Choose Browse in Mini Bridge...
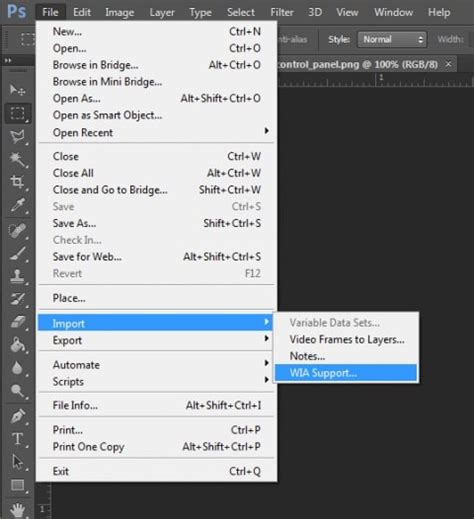The width and height of the screenshot is (474, 519). point(156,81)
